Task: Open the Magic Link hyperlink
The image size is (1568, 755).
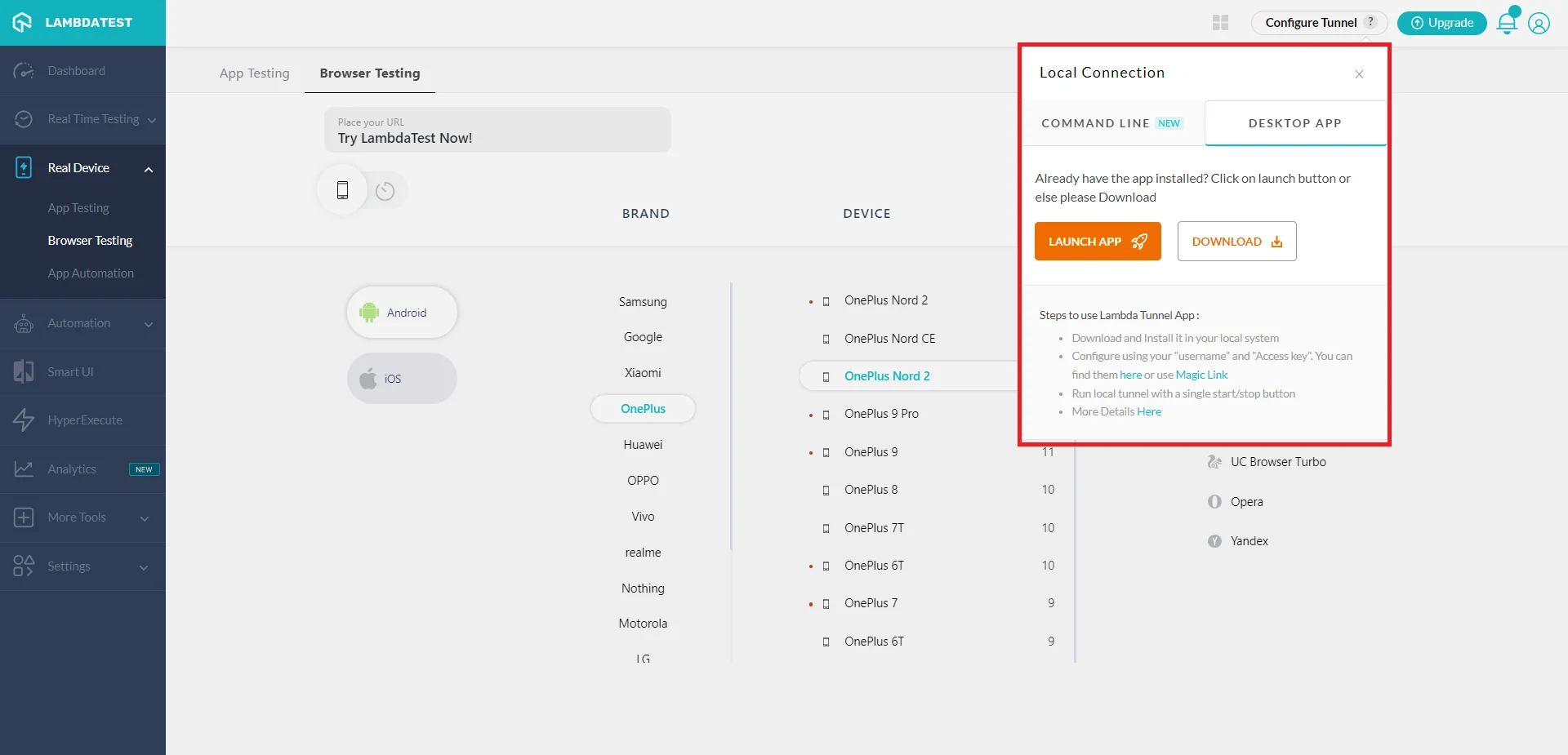Action: pos(1201,375)
